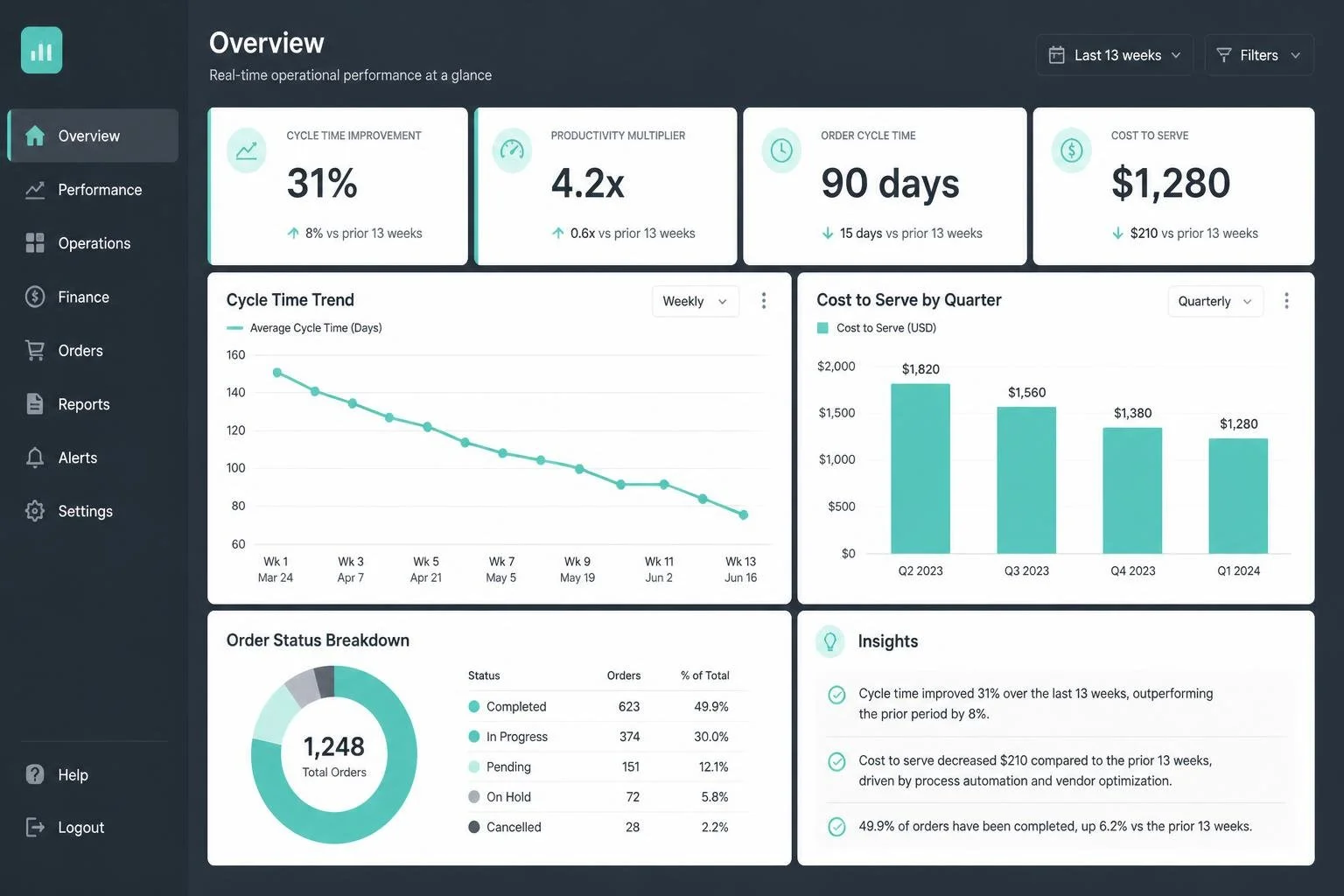
Task: Click the Logout link
Action: tap(93, 827)
